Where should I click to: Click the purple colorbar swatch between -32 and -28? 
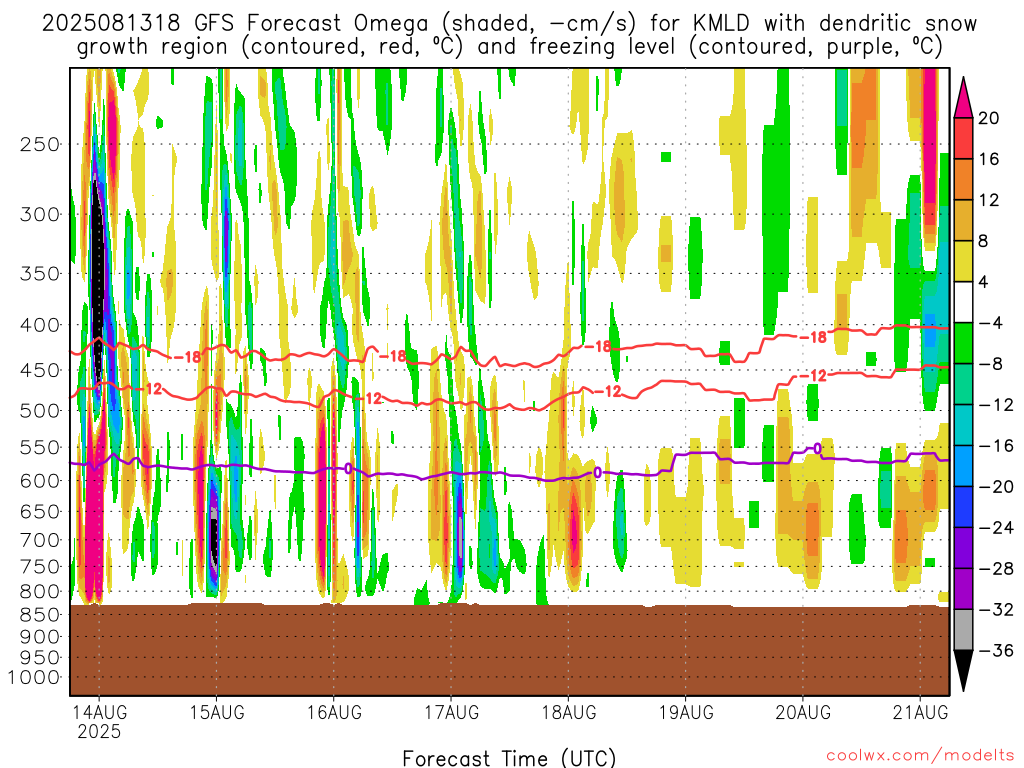tap(963, 589)
